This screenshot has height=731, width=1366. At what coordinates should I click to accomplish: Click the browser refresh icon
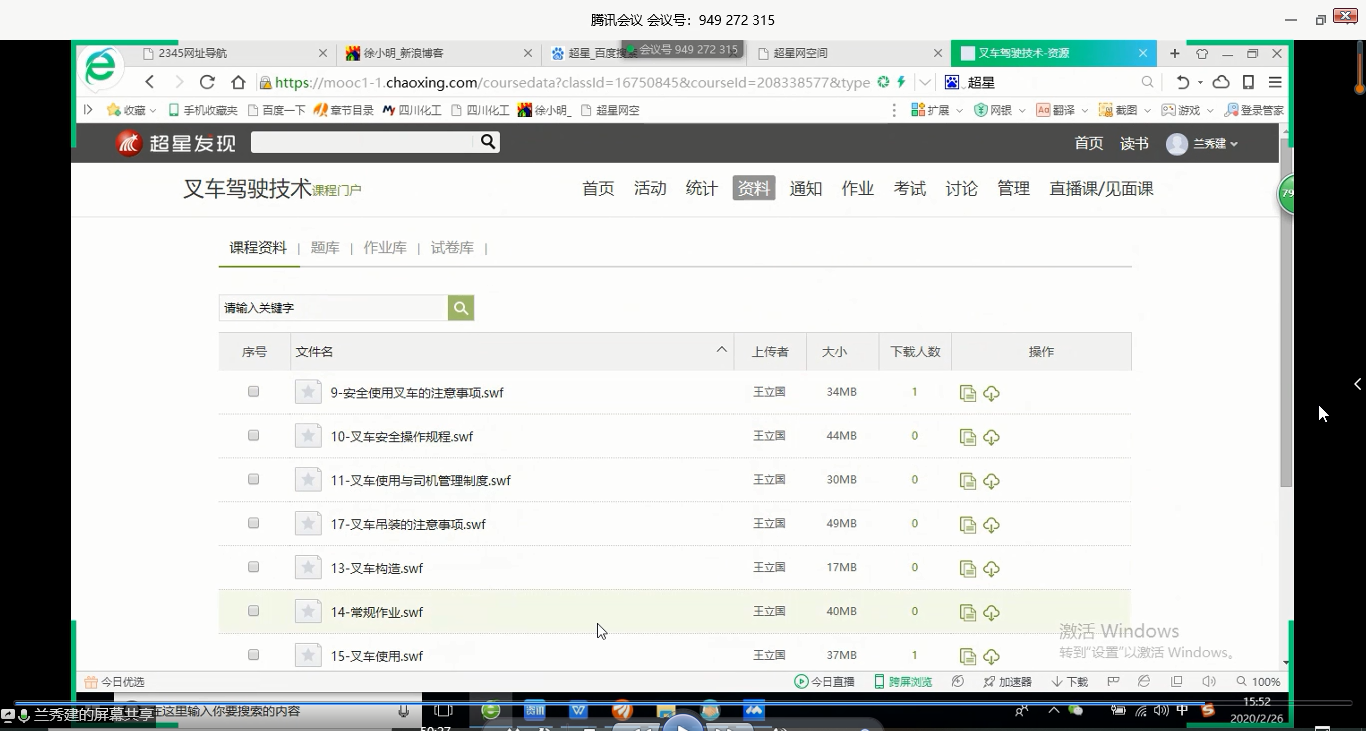[x=207, y=82]
